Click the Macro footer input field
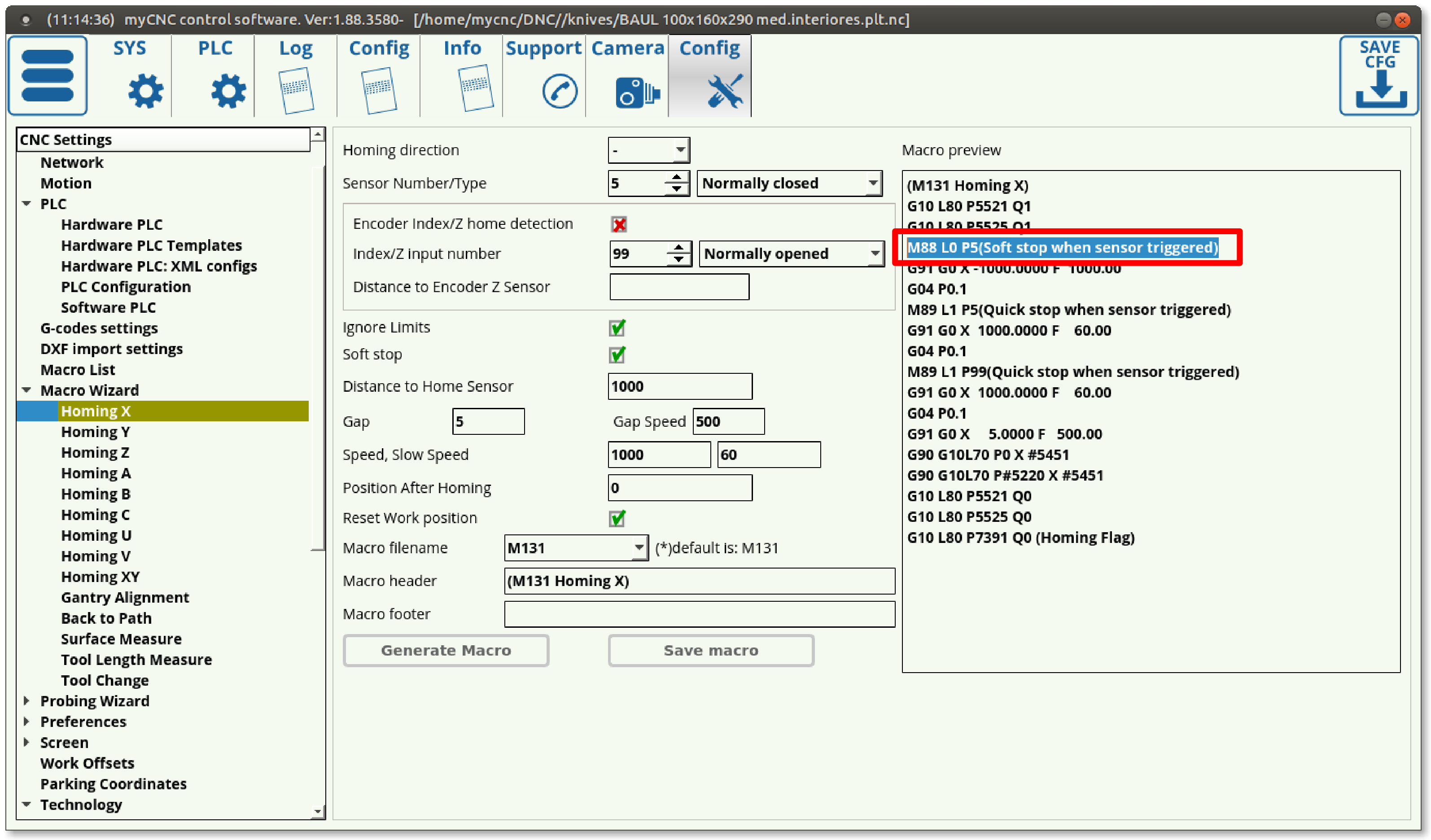This screenshot has width=1431, height=840. click(x=699, y=614)
